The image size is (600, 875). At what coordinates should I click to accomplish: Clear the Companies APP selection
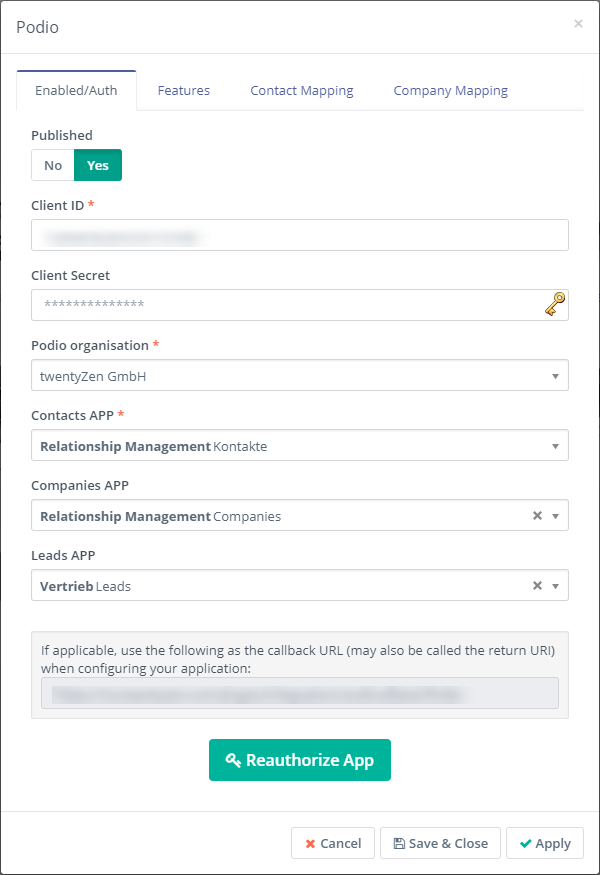537,516
